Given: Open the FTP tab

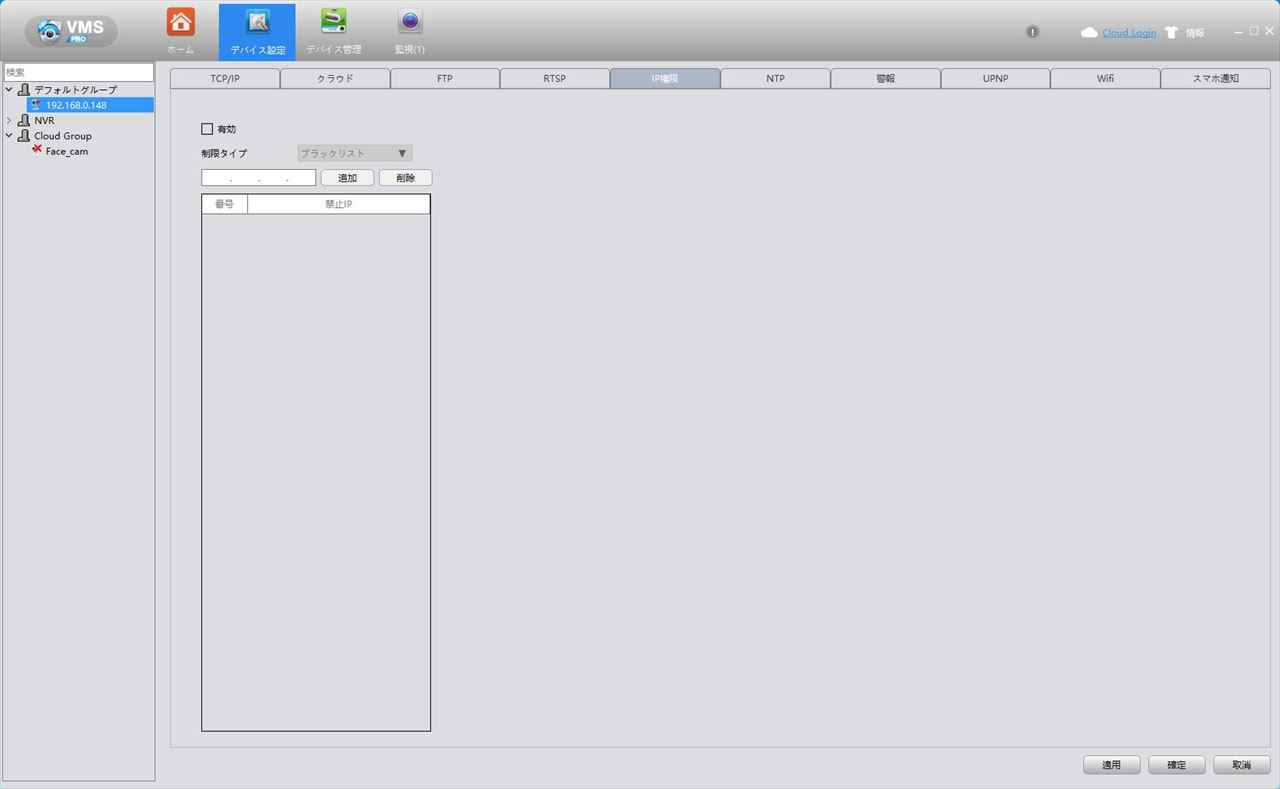Looking at the screenshot, I should click(445, 78).
